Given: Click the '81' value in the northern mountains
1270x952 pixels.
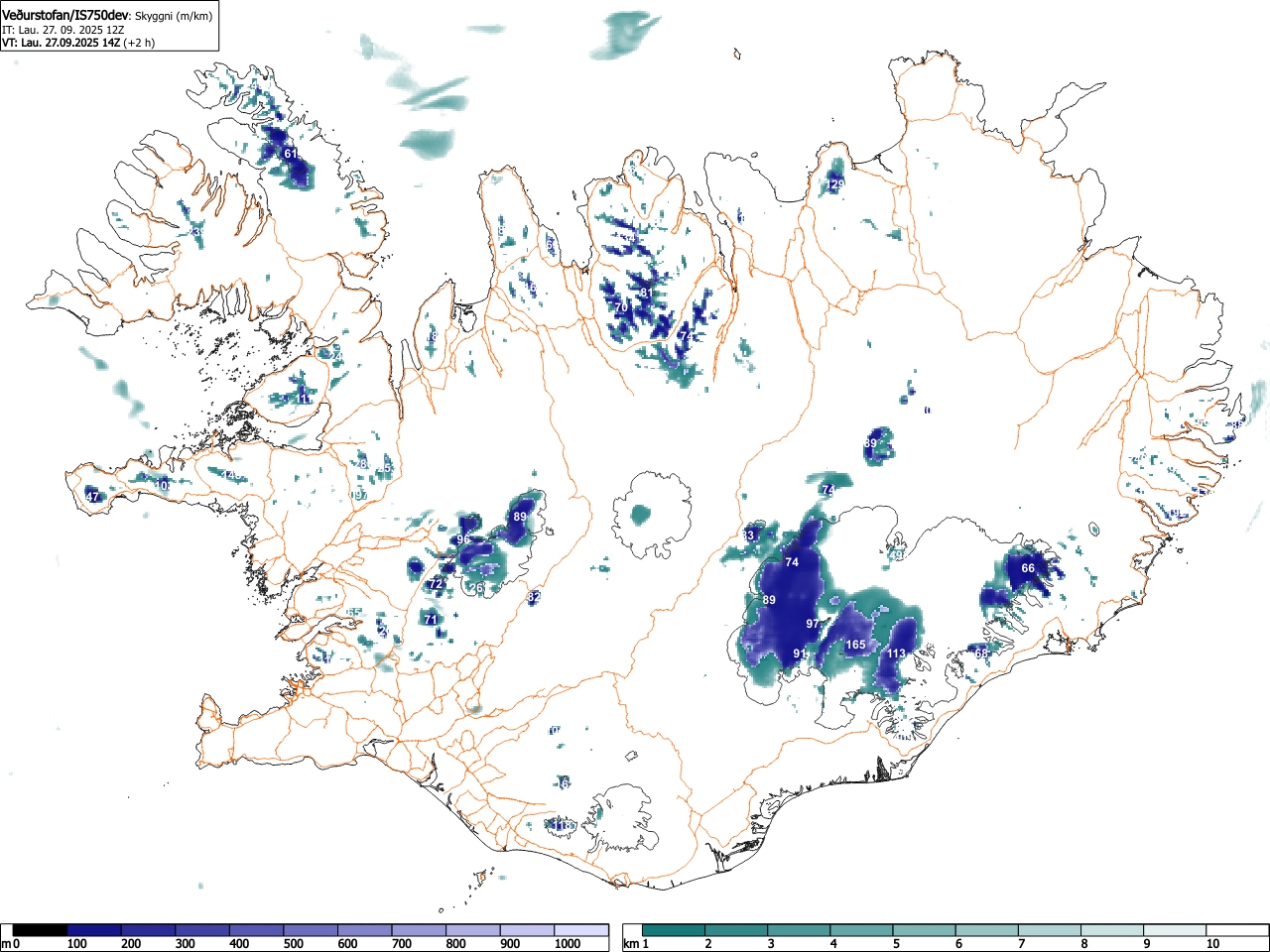Looking at the screenshot, I should [647, 294].
